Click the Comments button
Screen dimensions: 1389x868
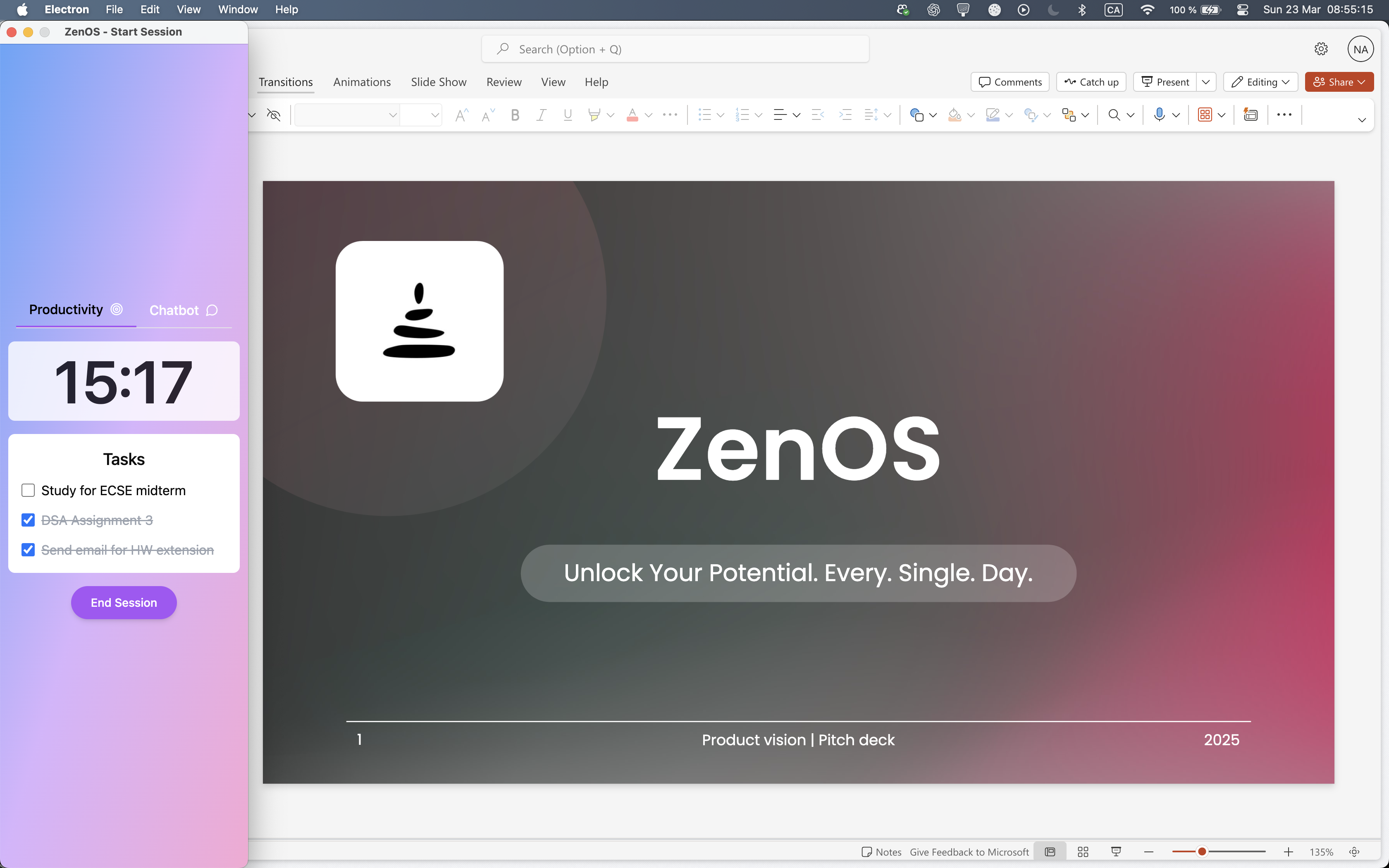[1010, 82]
